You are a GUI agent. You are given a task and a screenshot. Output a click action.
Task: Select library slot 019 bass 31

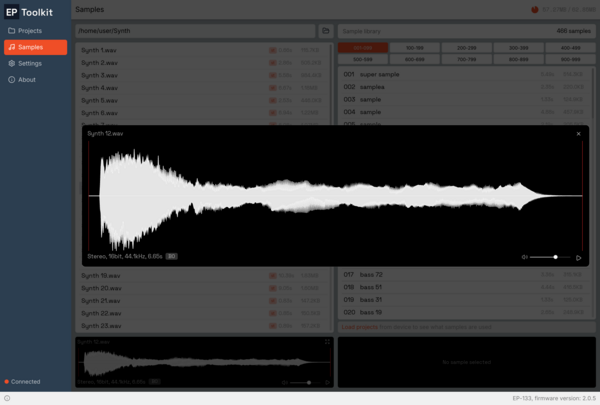465,300
